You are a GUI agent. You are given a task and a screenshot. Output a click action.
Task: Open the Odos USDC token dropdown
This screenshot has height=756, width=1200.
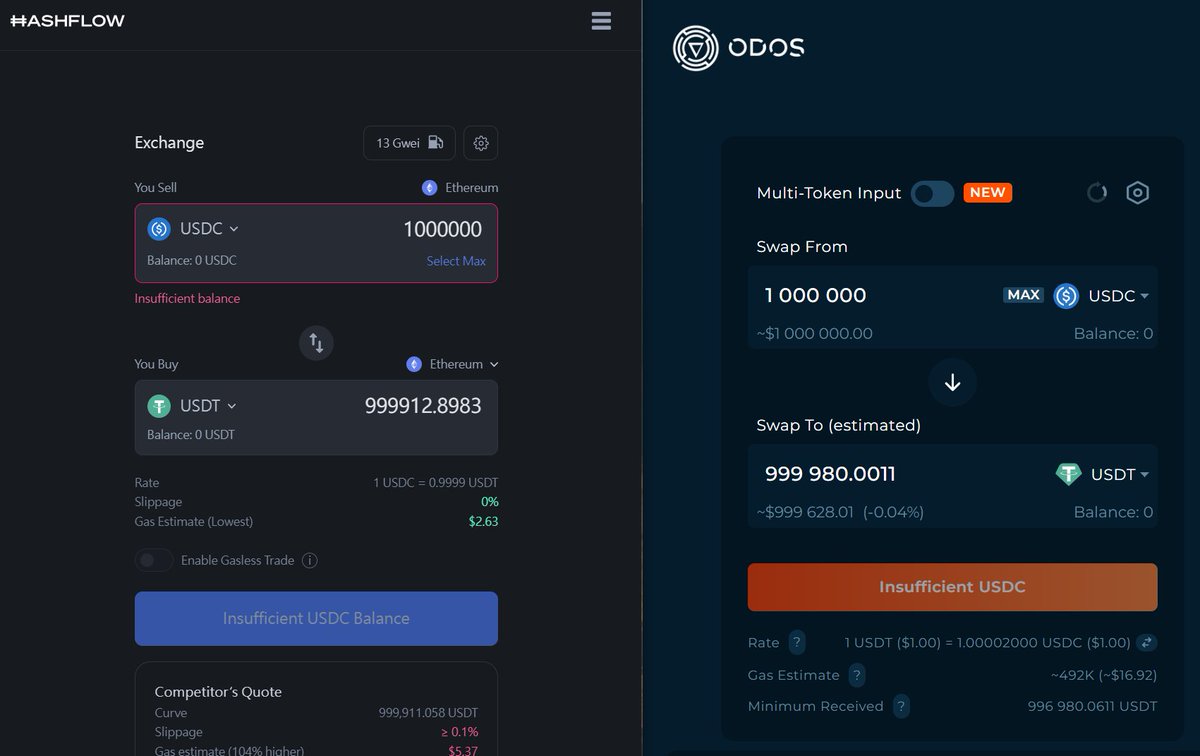coord(1118,296)
